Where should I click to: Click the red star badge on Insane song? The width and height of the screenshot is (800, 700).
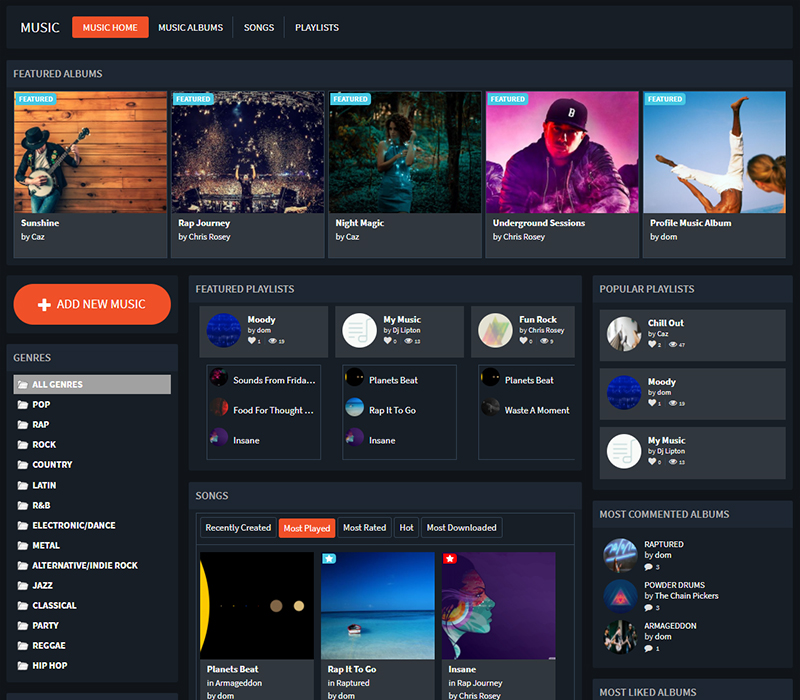[x=450, y=559]
